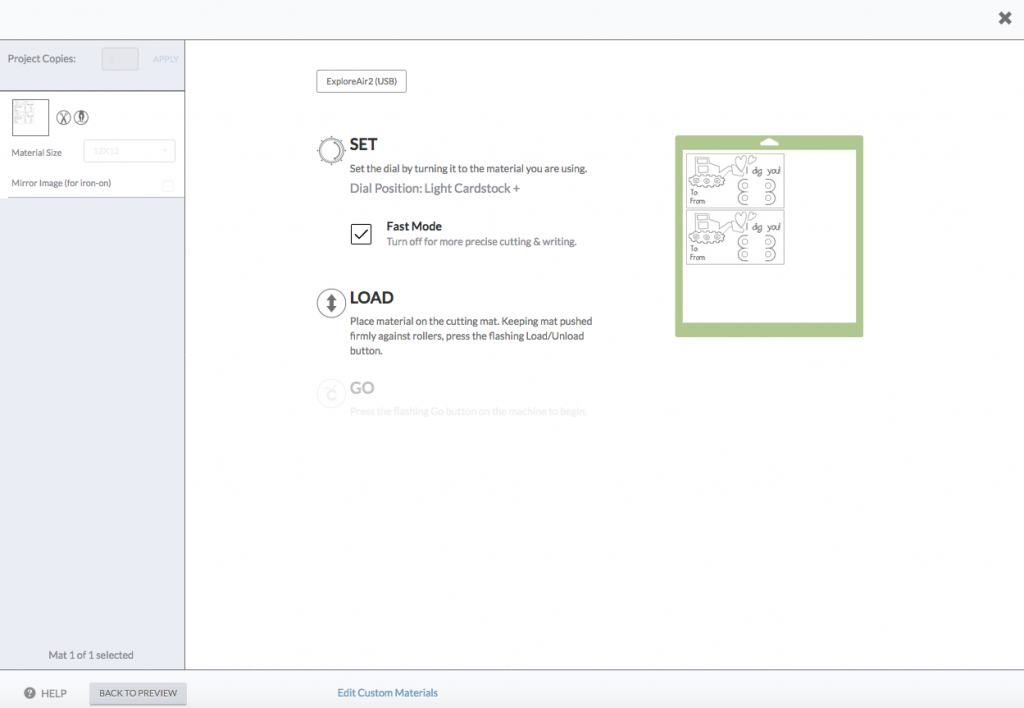Click the 'Fast Mode' label

pos(414,227)
